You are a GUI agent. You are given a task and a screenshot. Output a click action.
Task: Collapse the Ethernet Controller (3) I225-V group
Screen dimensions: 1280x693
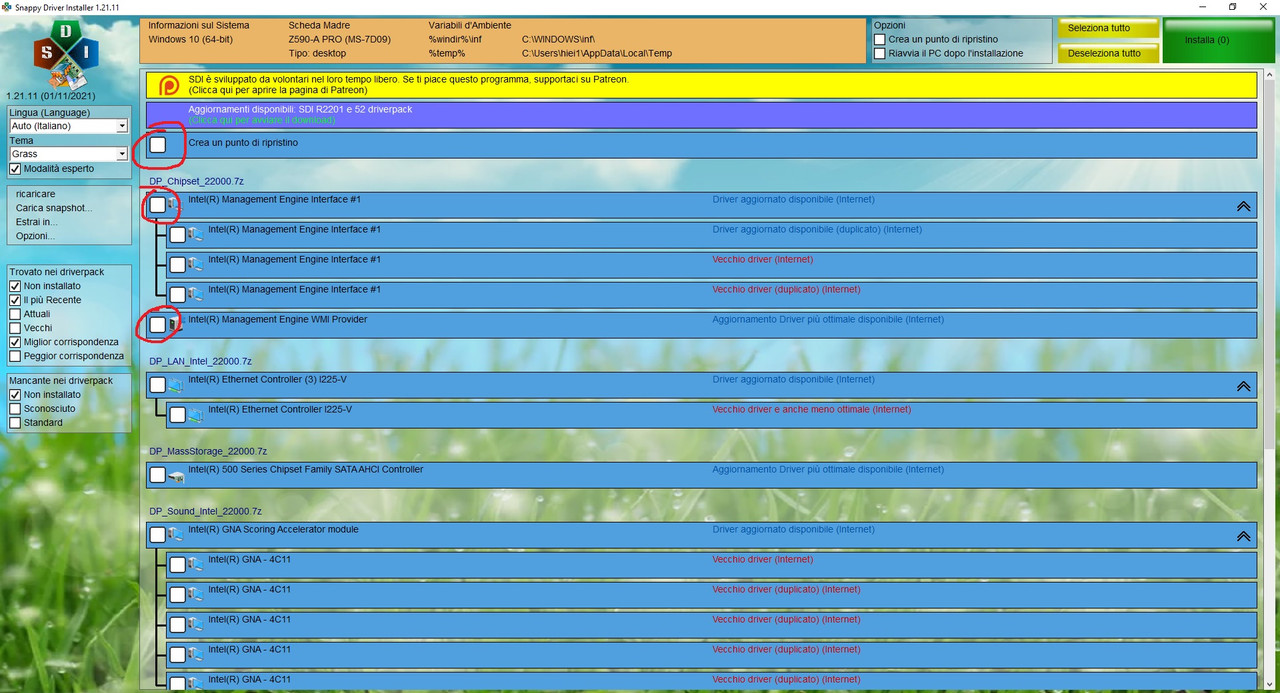click(1243, 386)
